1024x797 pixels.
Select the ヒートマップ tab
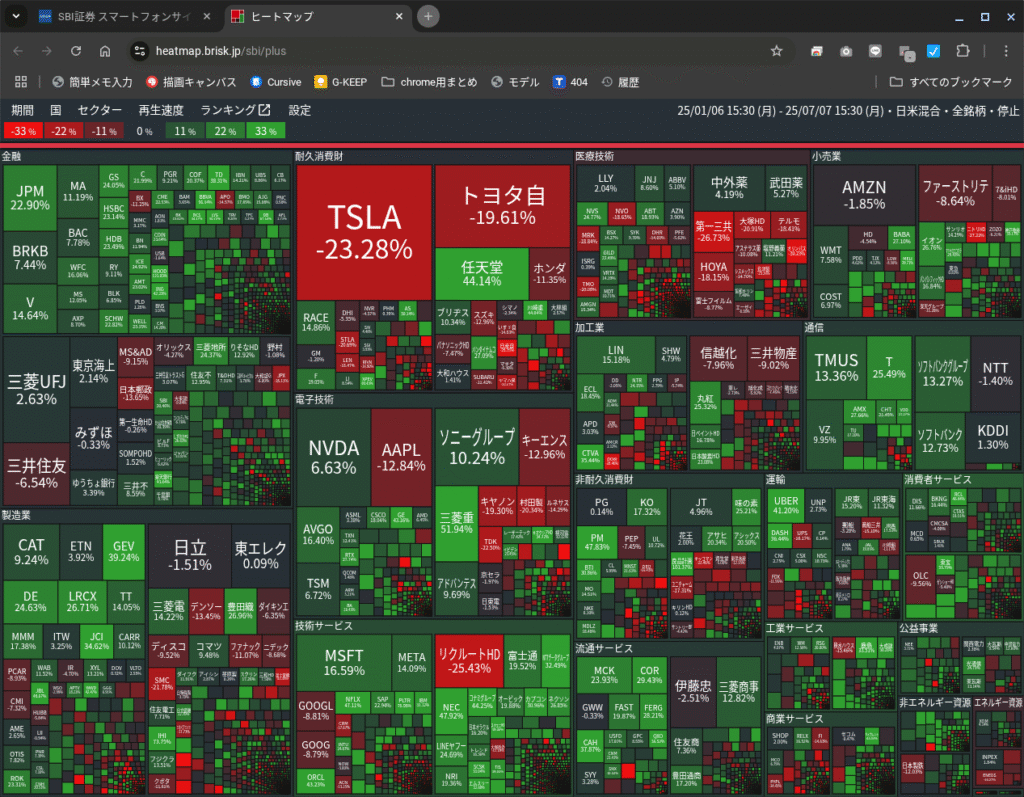point(318,16)
